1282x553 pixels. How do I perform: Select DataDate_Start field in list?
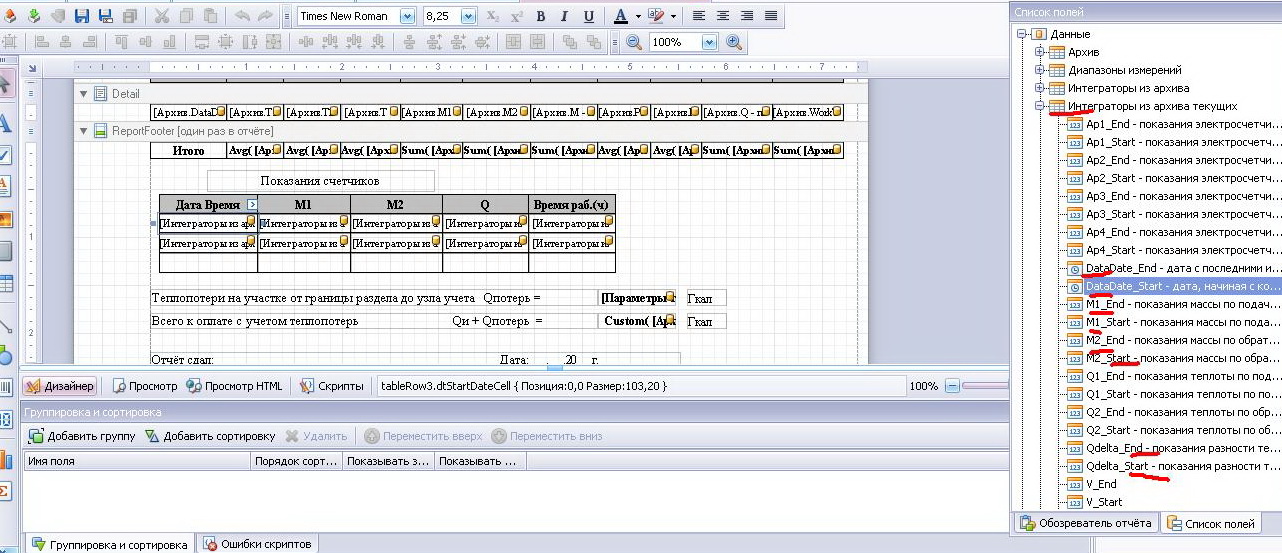tap(1174, 286)
